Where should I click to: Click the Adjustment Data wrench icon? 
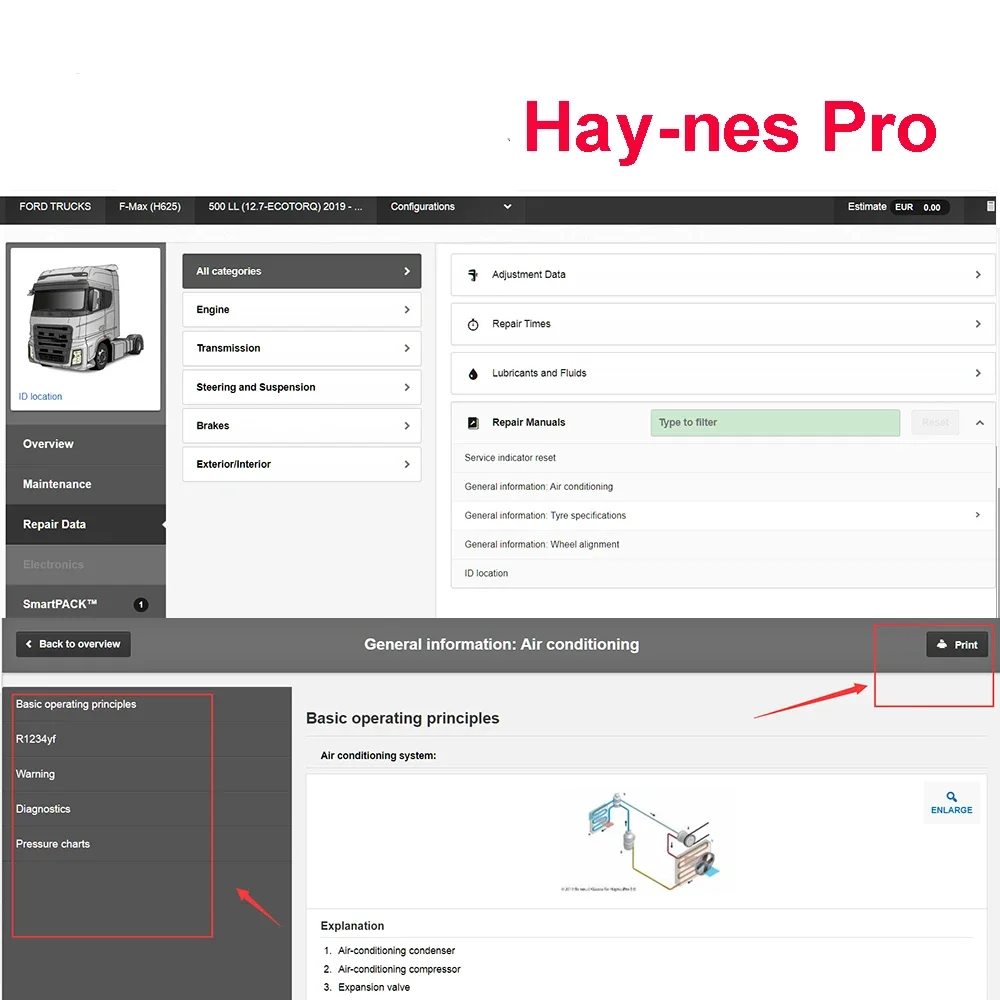point(473,275)
